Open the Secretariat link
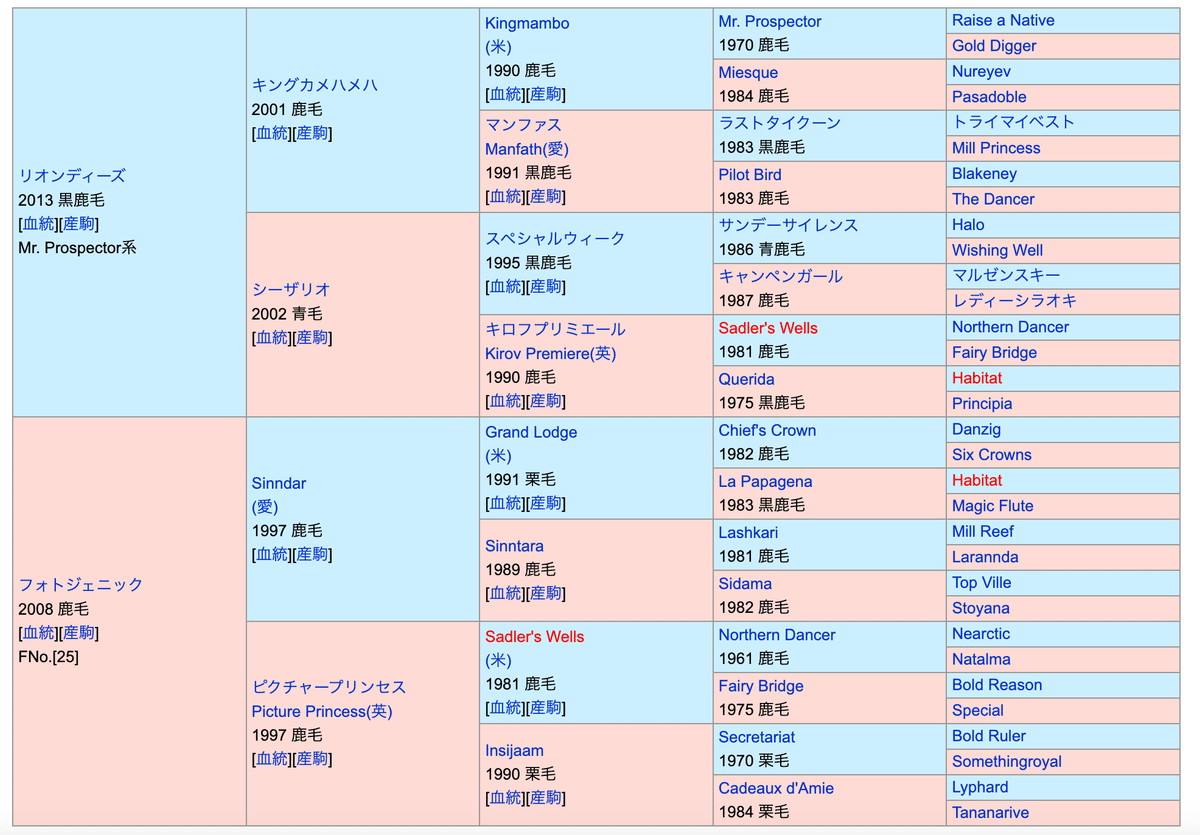1200x835 pixels. (x=756, y=736)
